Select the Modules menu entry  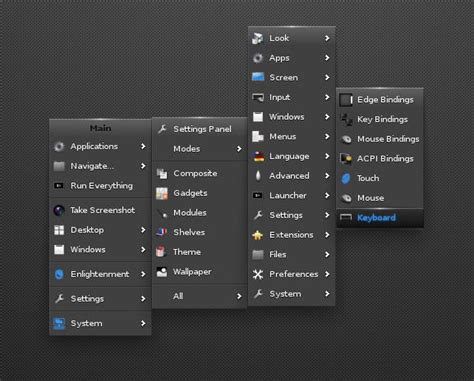pos(200,213)
